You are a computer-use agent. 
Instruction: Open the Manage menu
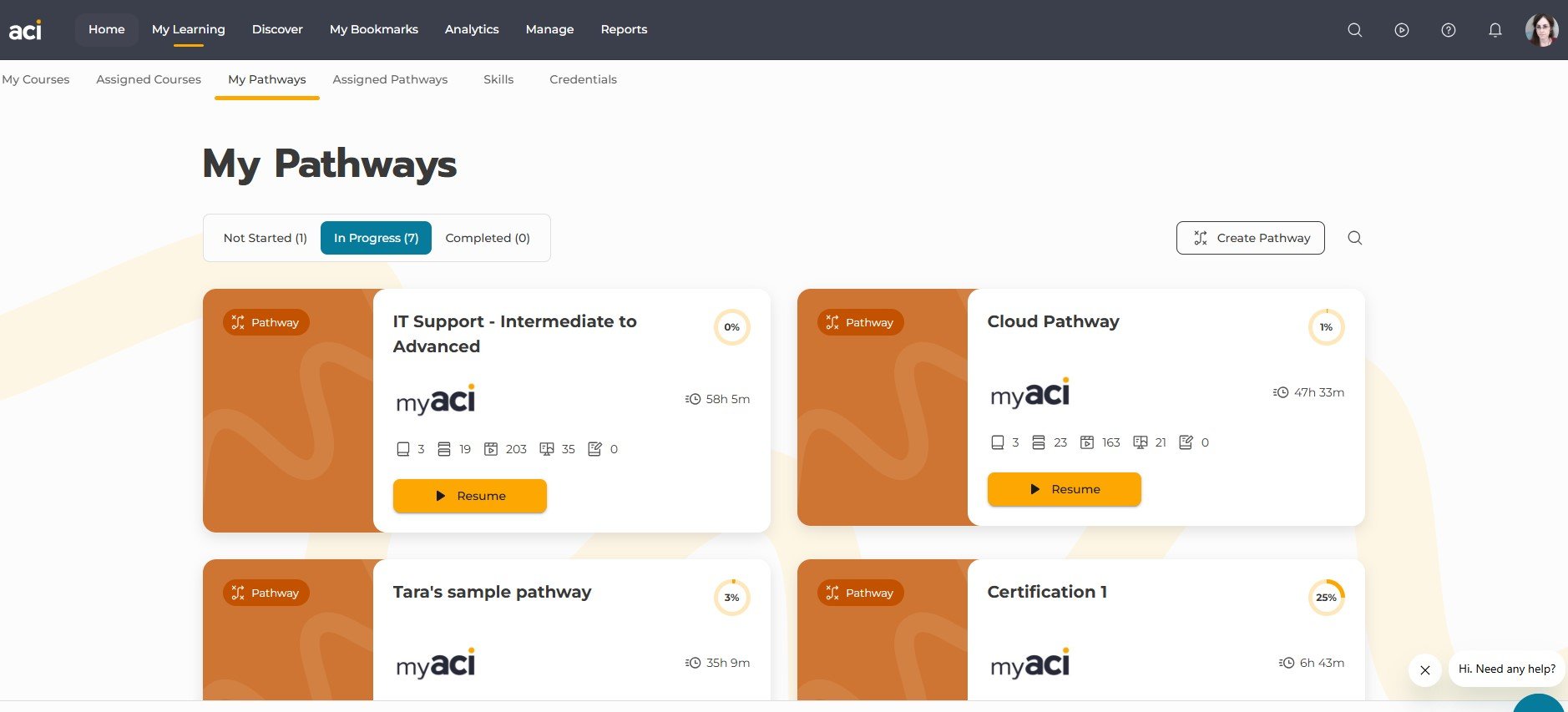(x=550, y=29)
